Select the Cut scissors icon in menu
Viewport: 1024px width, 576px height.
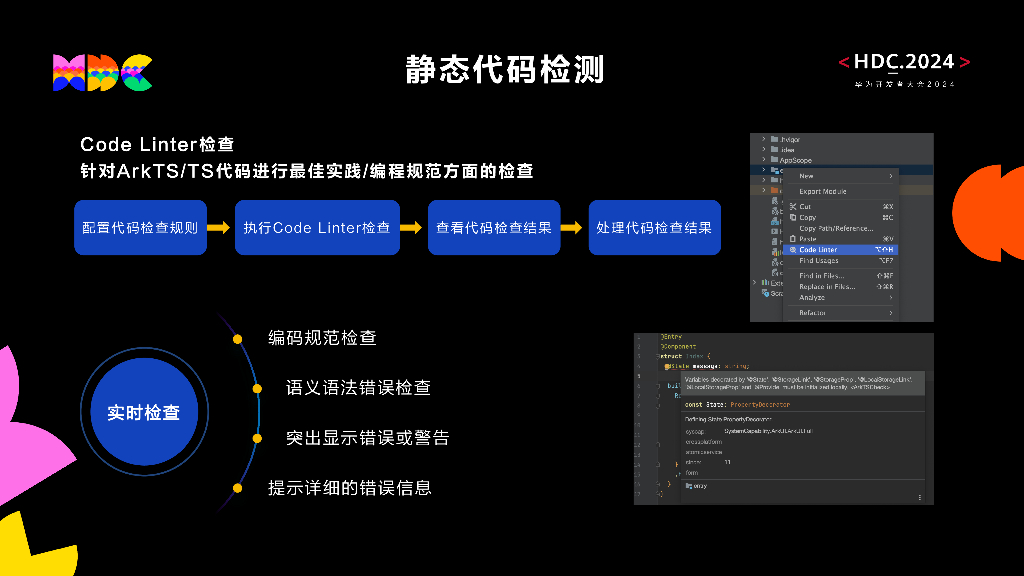coord(792,207)
